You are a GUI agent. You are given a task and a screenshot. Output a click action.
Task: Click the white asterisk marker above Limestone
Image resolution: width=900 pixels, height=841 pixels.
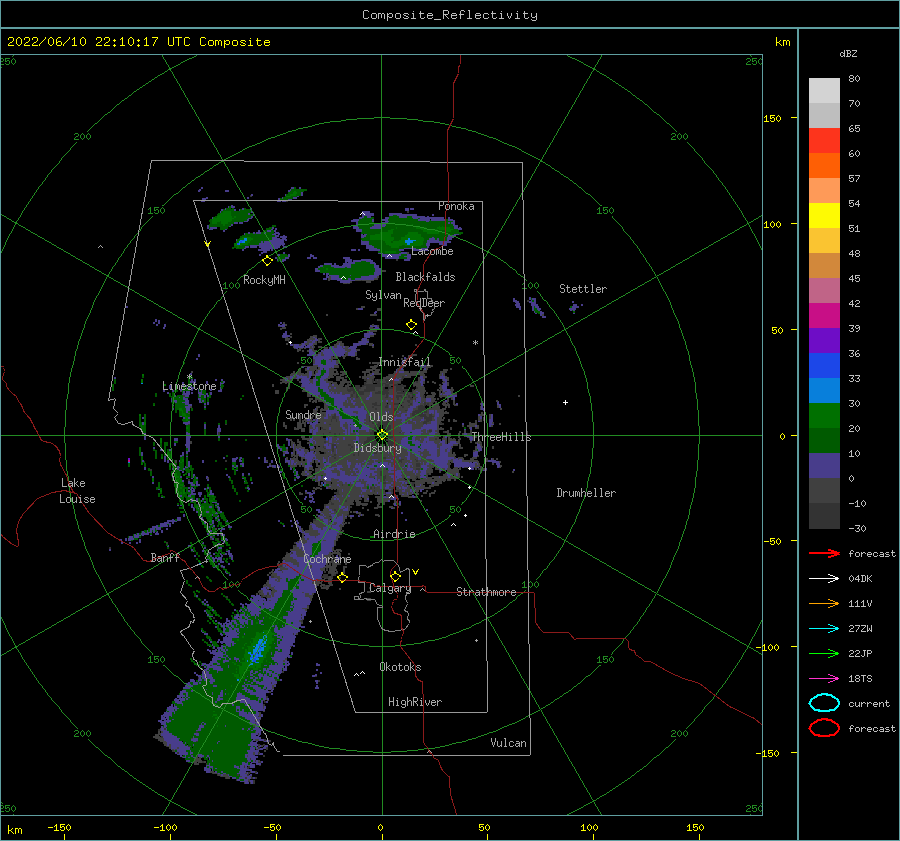point(189,377)
